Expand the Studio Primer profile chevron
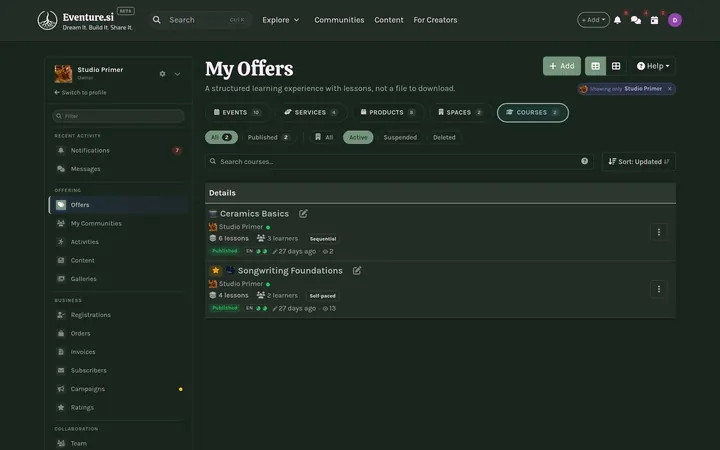Viewport: 720px width, 450px height. click(177, 74)
